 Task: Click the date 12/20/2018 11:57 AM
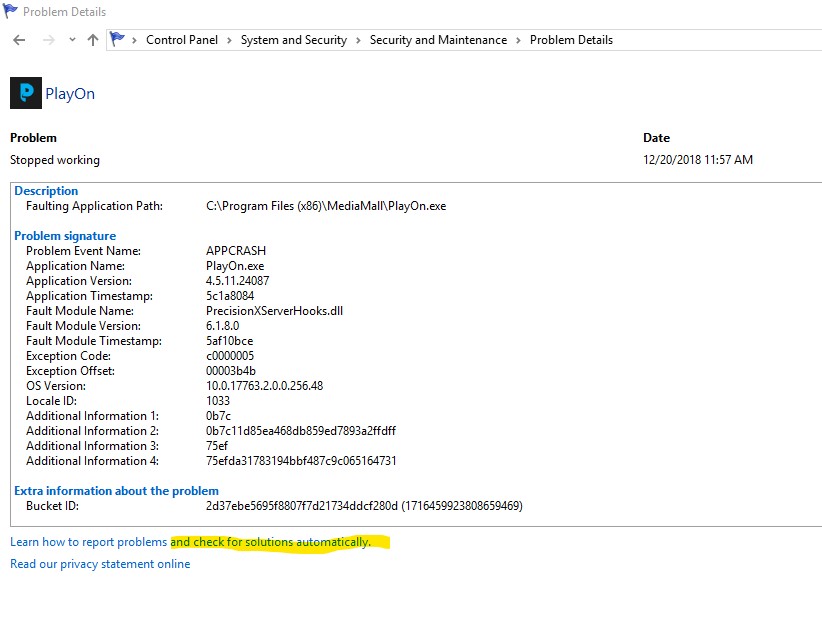(698, 159)
